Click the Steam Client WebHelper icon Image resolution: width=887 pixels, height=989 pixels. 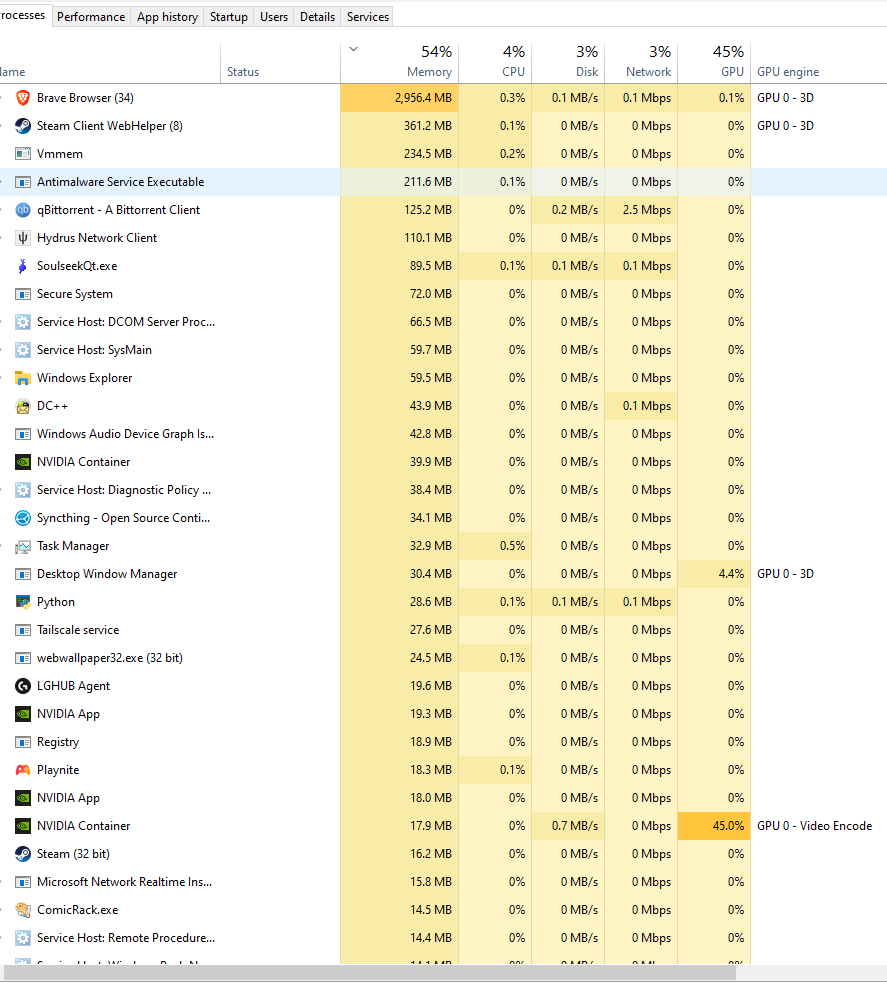tap(23, 126)
